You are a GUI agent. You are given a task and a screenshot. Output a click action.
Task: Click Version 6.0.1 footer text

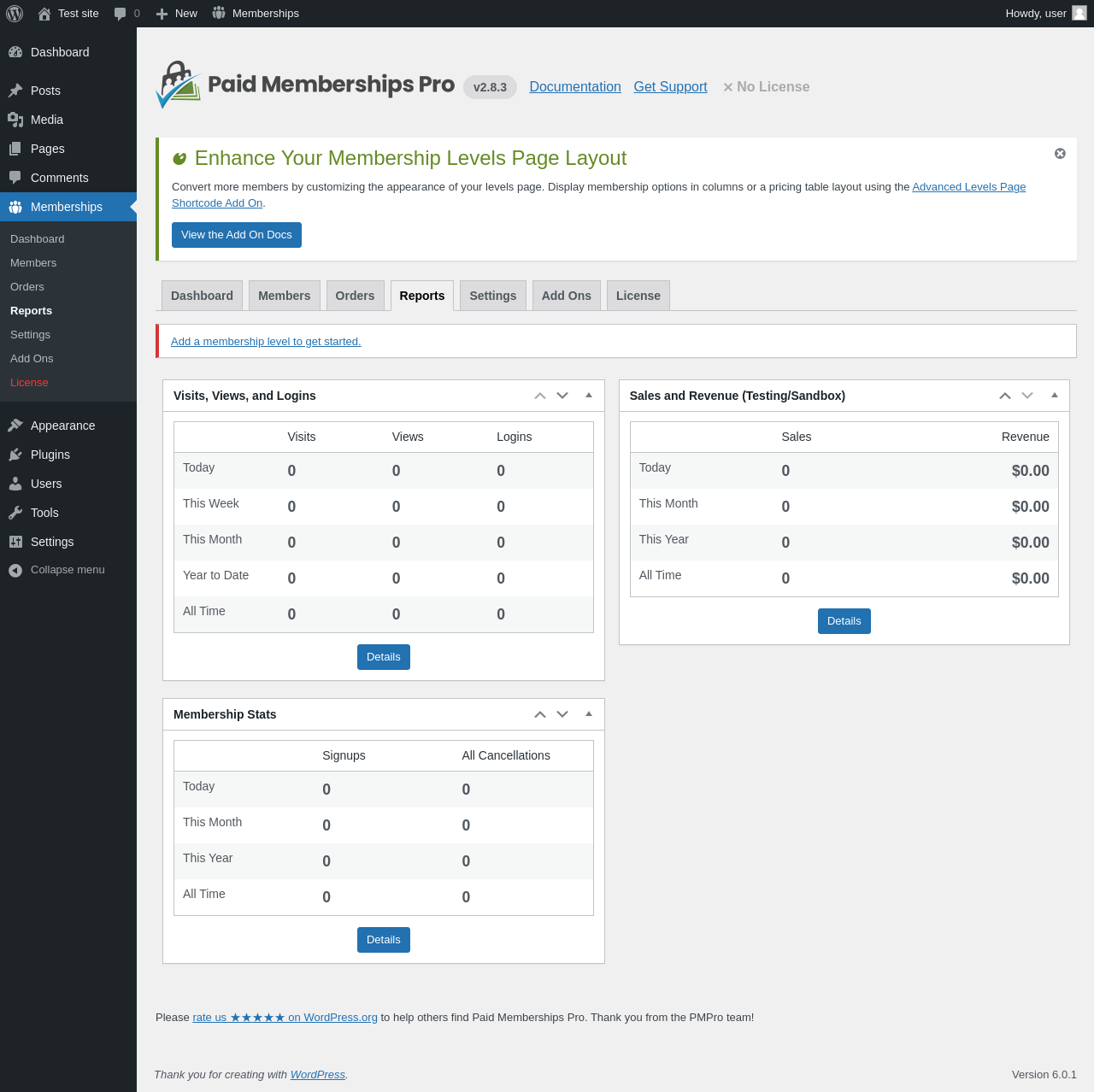pyautogui.click(x=1044, y=1075)
